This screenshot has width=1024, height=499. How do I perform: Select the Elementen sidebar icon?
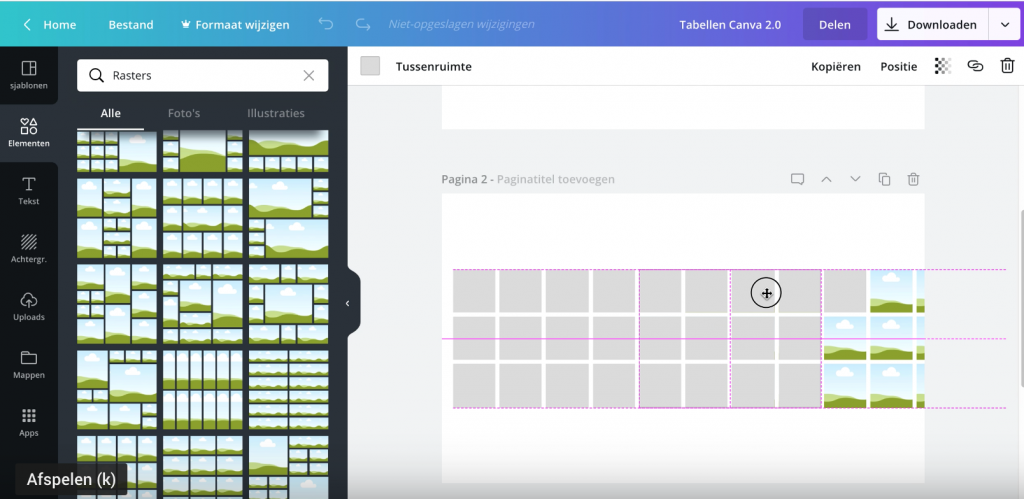click(x=28, y=132)
